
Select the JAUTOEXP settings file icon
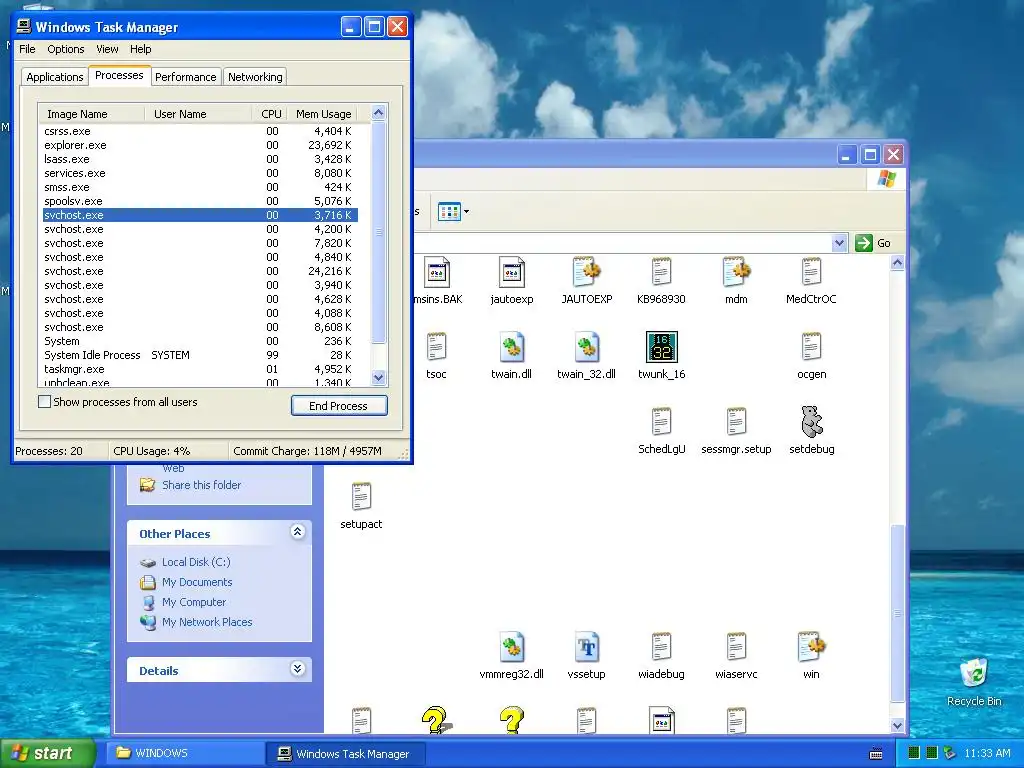pos(586,272)
